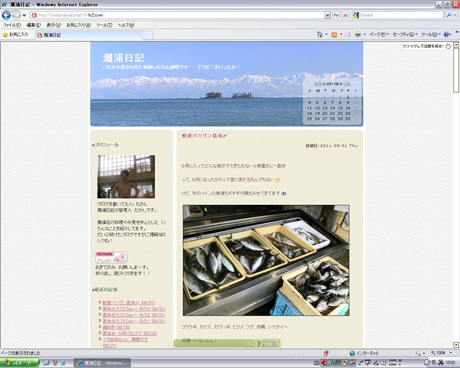Open the address bar history dropdown

click(327, 15)
